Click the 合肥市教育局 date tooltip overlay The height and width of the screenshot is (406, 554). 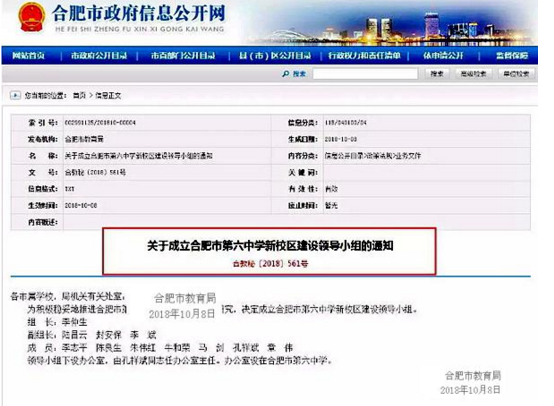pos(183,306)
